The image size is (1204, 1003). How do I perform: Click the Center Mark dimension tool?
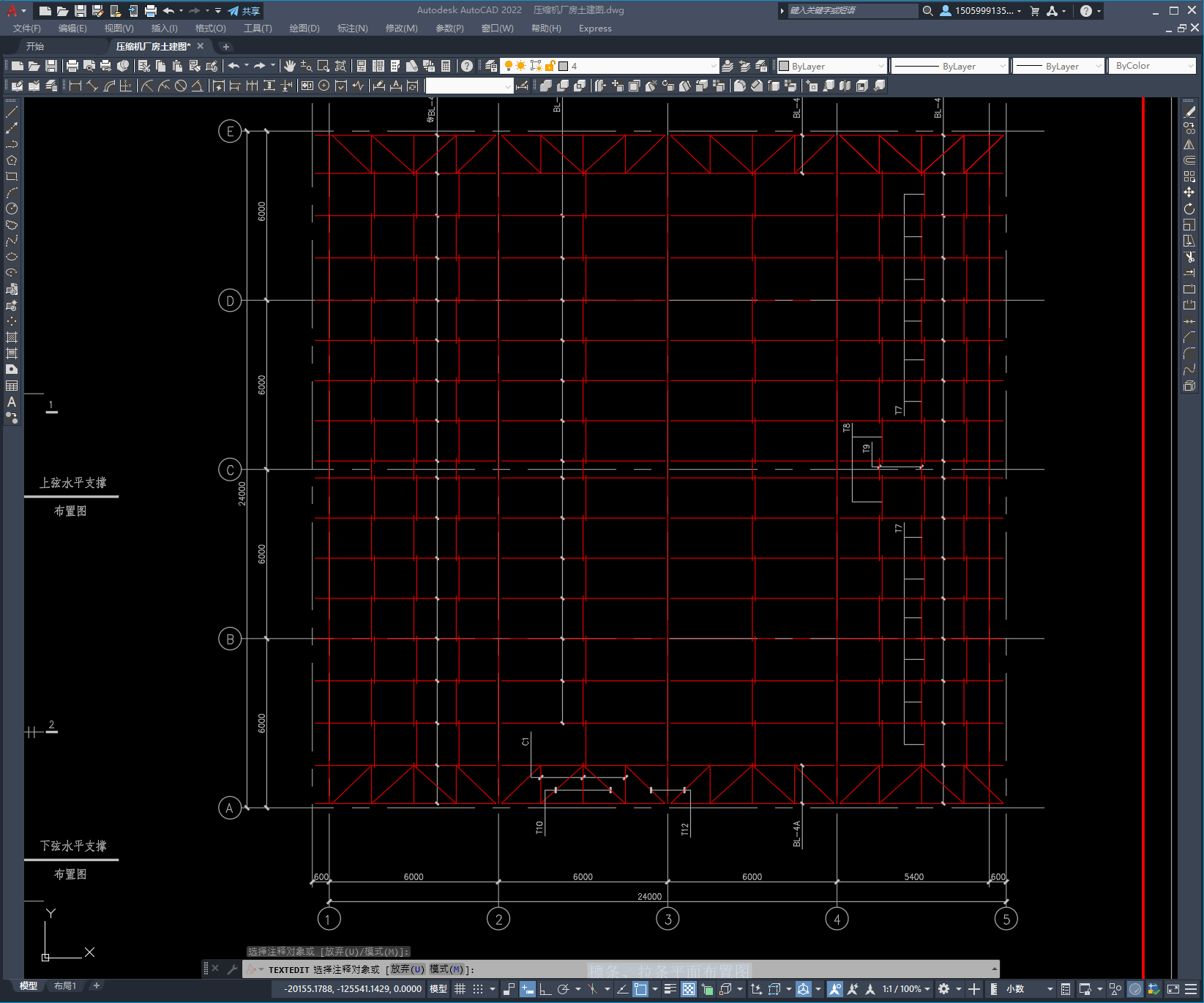pos(324,86)
